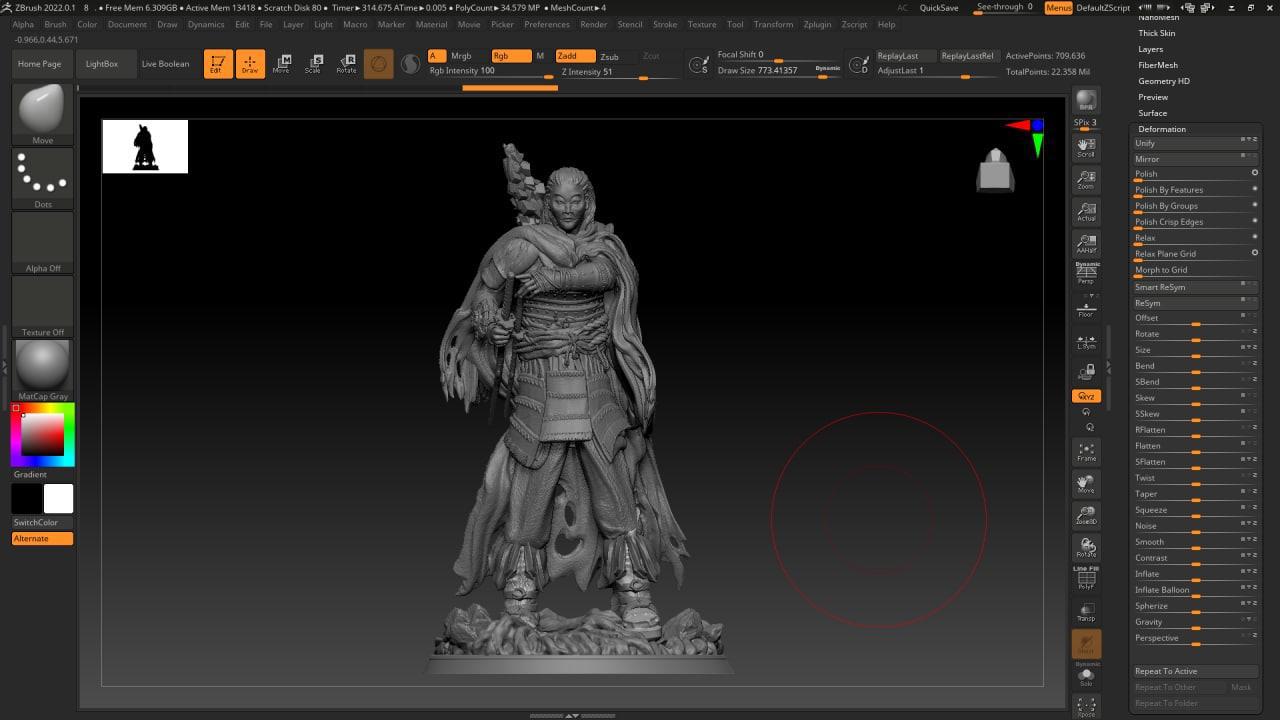The width and height of the screenshot is (1280, 720).
Task: Click the Frame view icon
Action: pos(1086,452)
